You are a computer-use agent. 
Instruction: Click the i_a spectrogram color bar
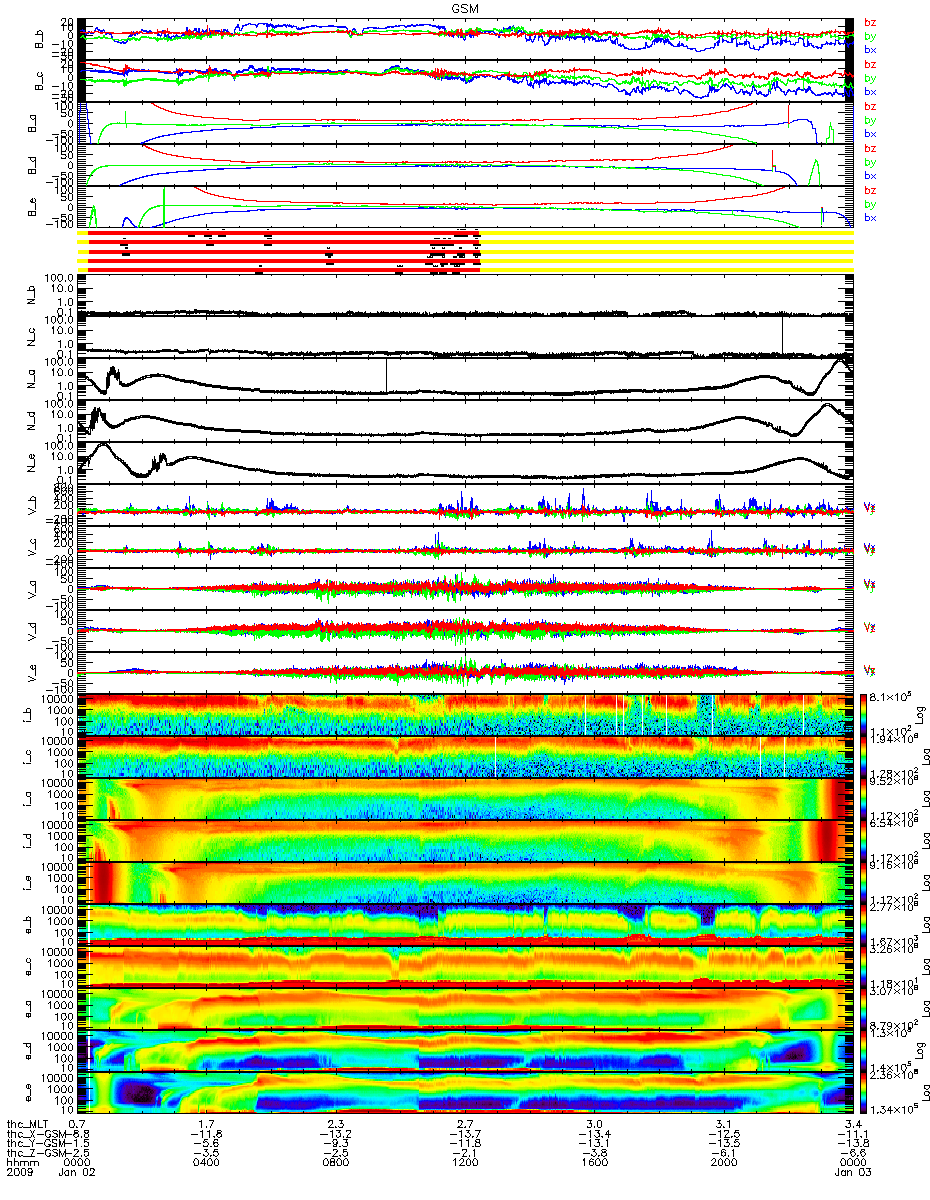tap(866, 799)
